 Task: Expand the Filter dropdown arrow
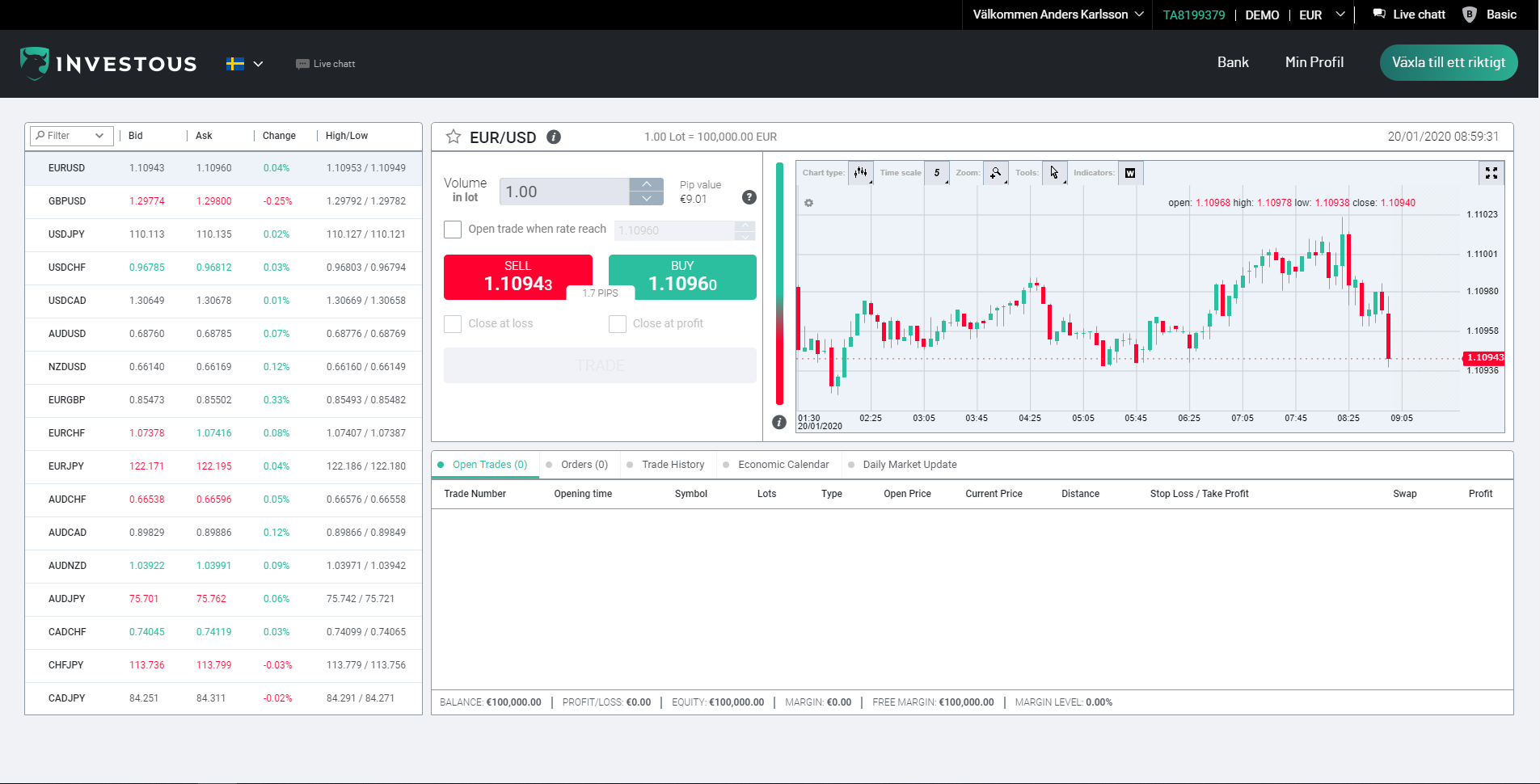[99, 136]
